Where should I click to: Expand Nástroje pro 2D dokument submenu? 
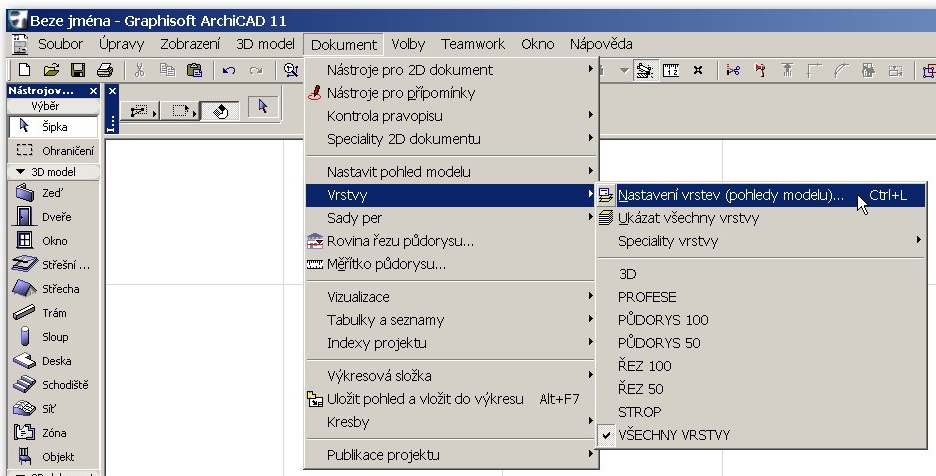pos(452,70)
